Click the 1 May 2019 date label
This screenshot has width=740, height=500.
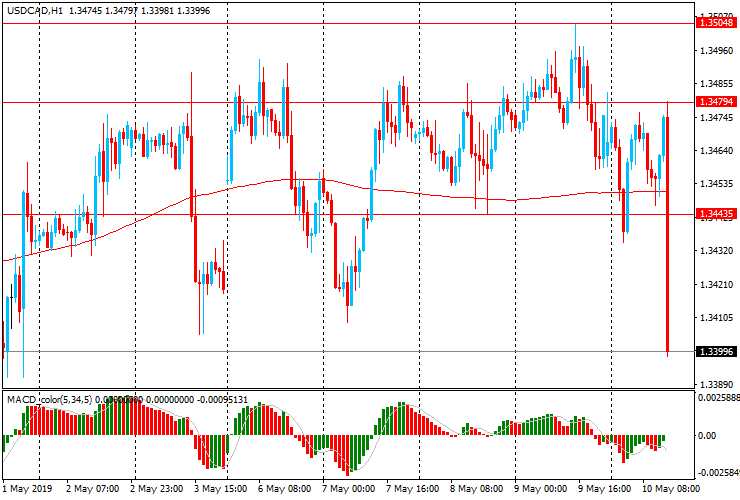tap(27, 489)
